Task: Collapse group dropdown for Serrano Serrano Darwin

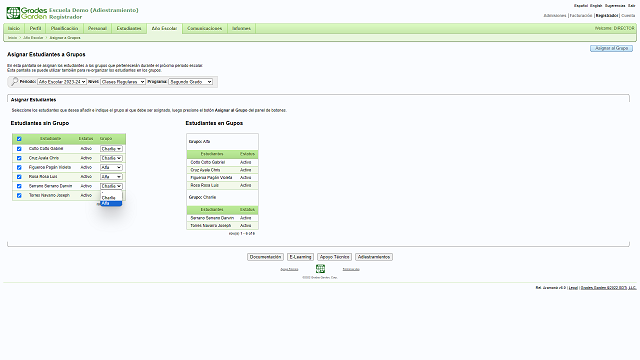Action: coord(111,186)
